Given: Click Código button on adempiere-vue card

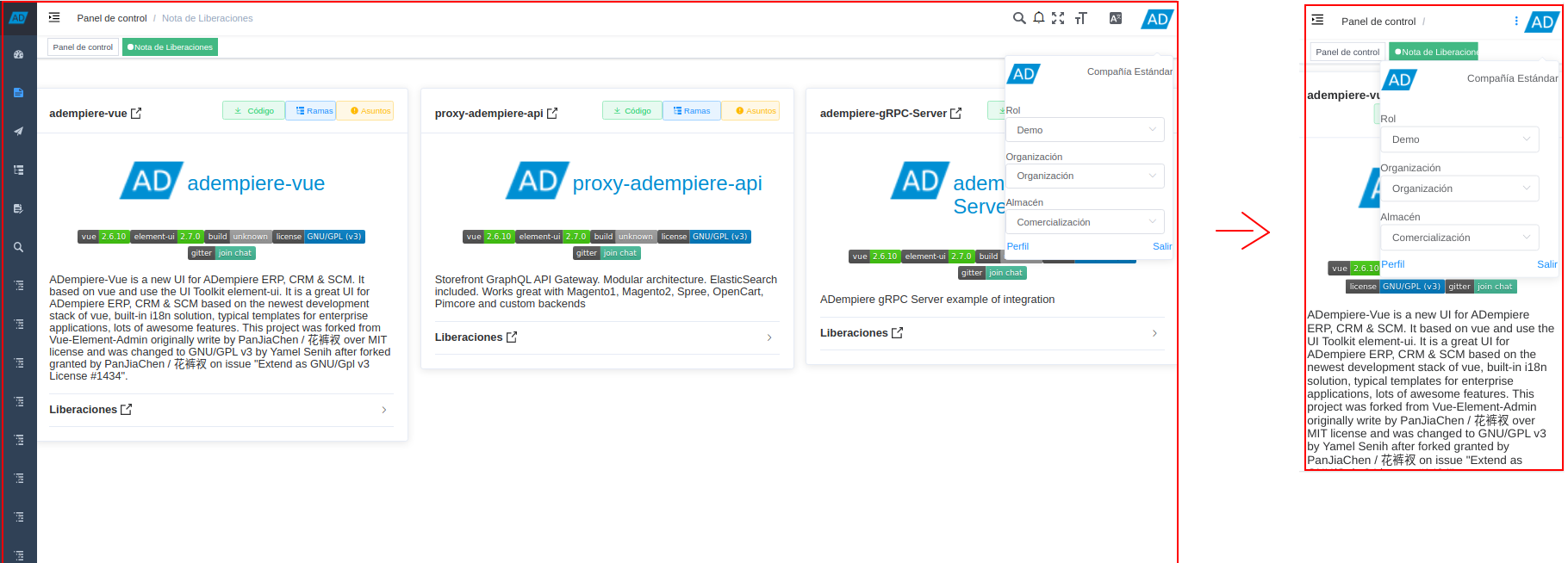Looking at the screenshot, I should click(x=254, y=111).
